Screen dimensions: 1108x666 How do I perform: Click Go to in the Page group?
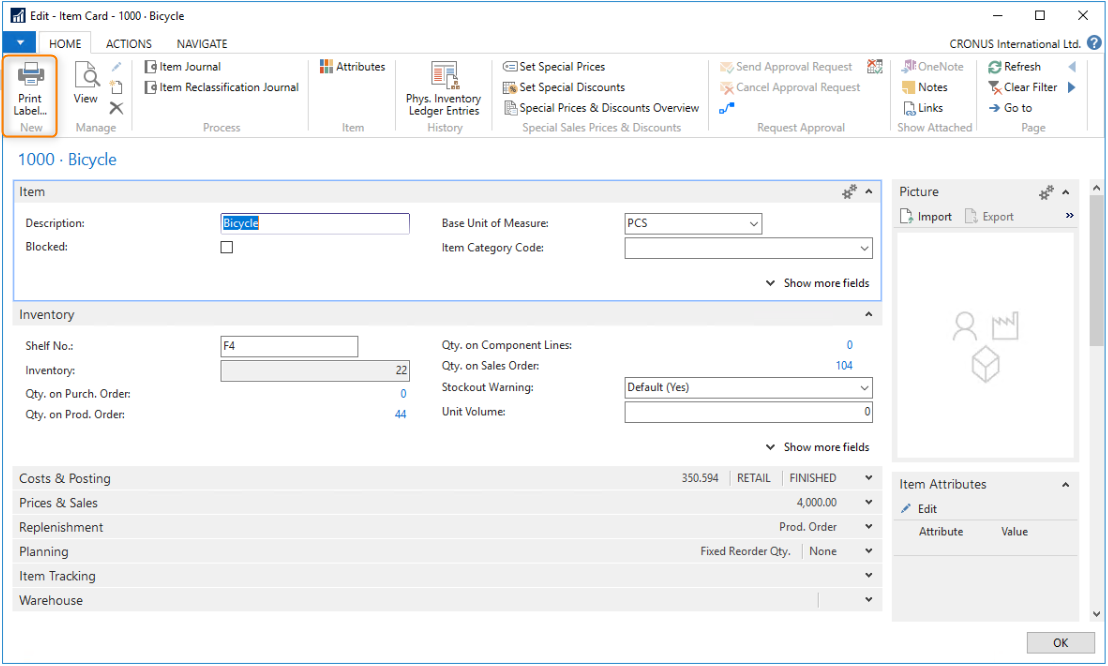click(1010, 107)
